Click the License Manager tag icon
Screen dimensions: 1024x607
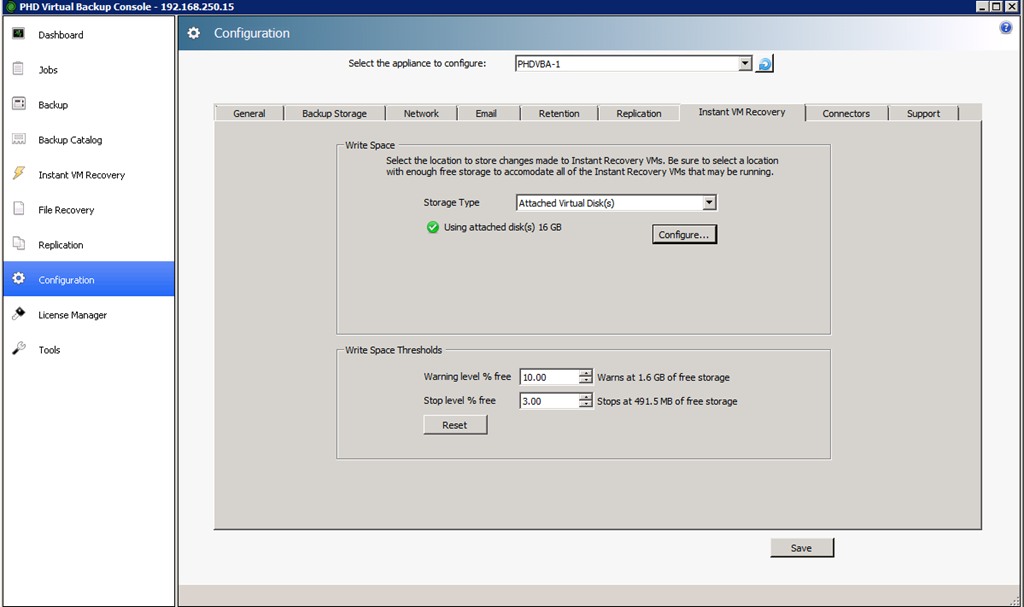18,314
